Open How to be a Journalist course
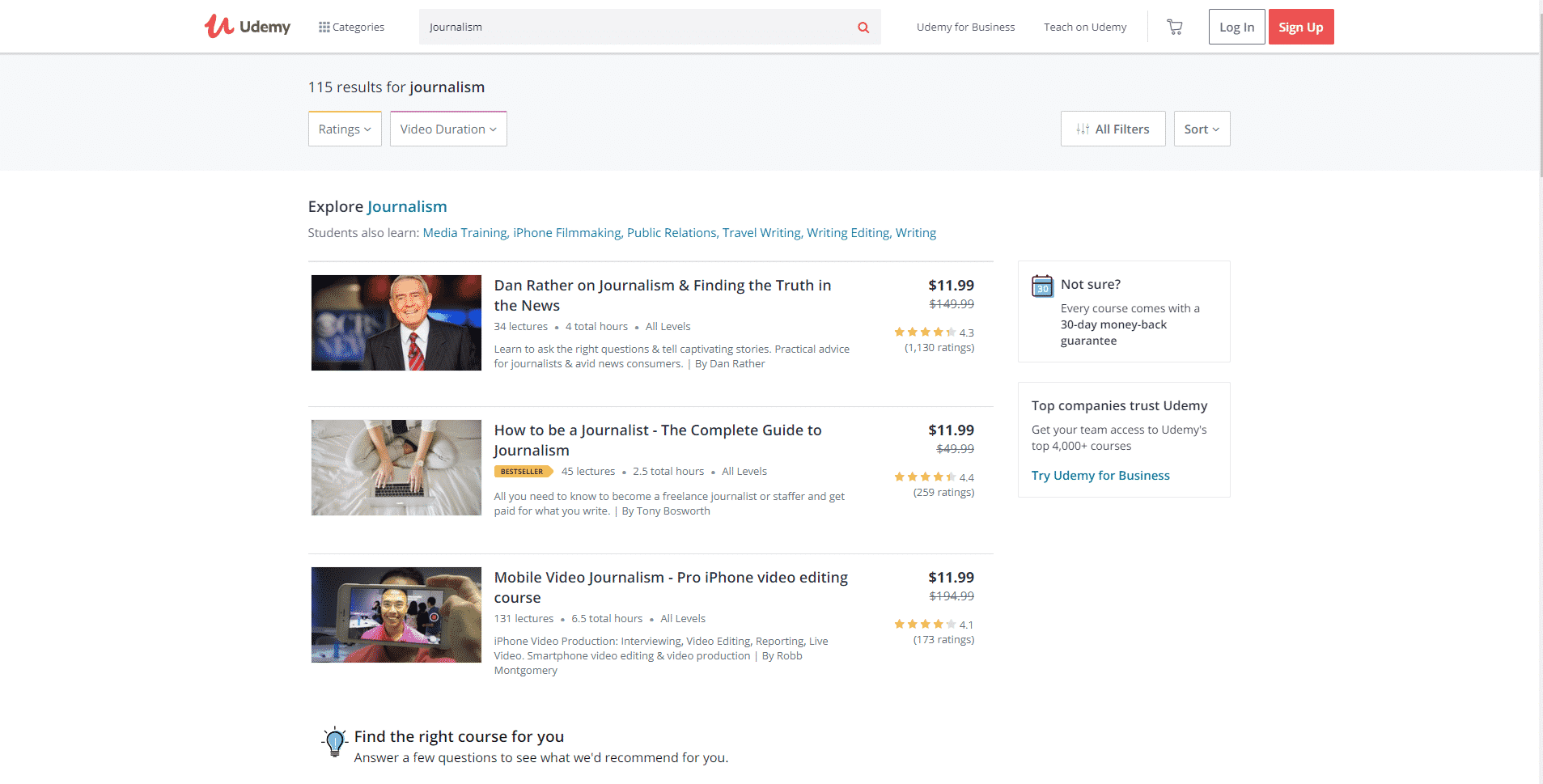Image resolution: width=1543 pixels, height=784 pixels. (x=658, y=440)
